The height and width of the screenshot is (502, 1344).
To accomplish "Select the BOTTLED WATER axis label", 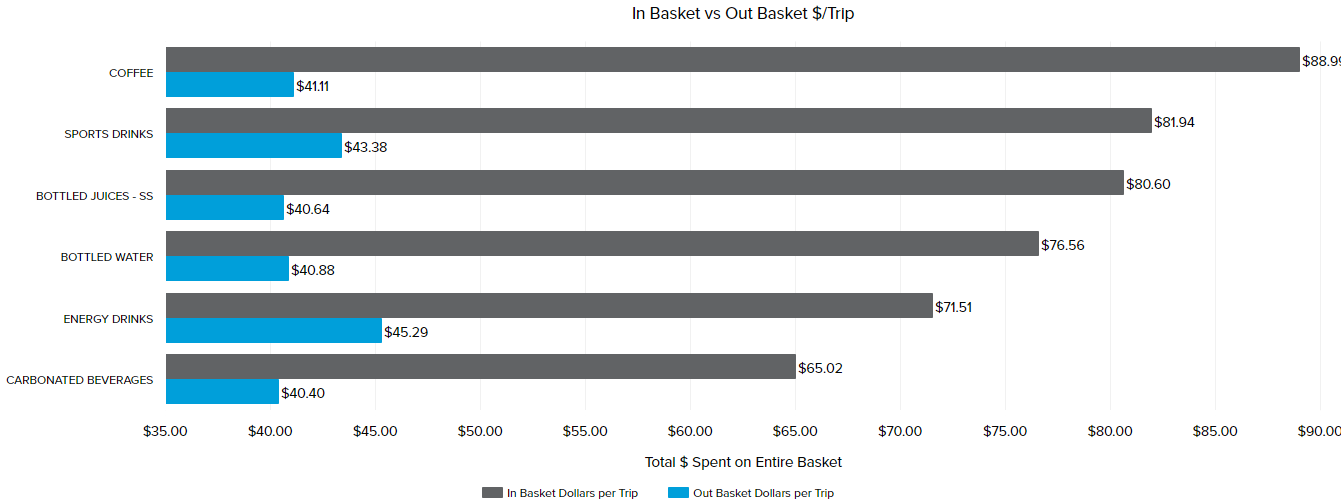I will (107, 257).
